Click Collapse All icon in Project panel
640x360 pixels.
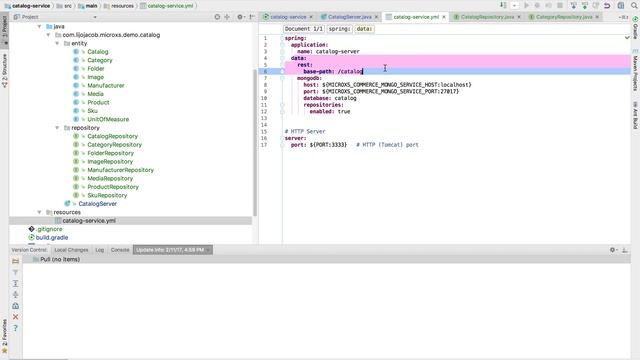point(227,17)
